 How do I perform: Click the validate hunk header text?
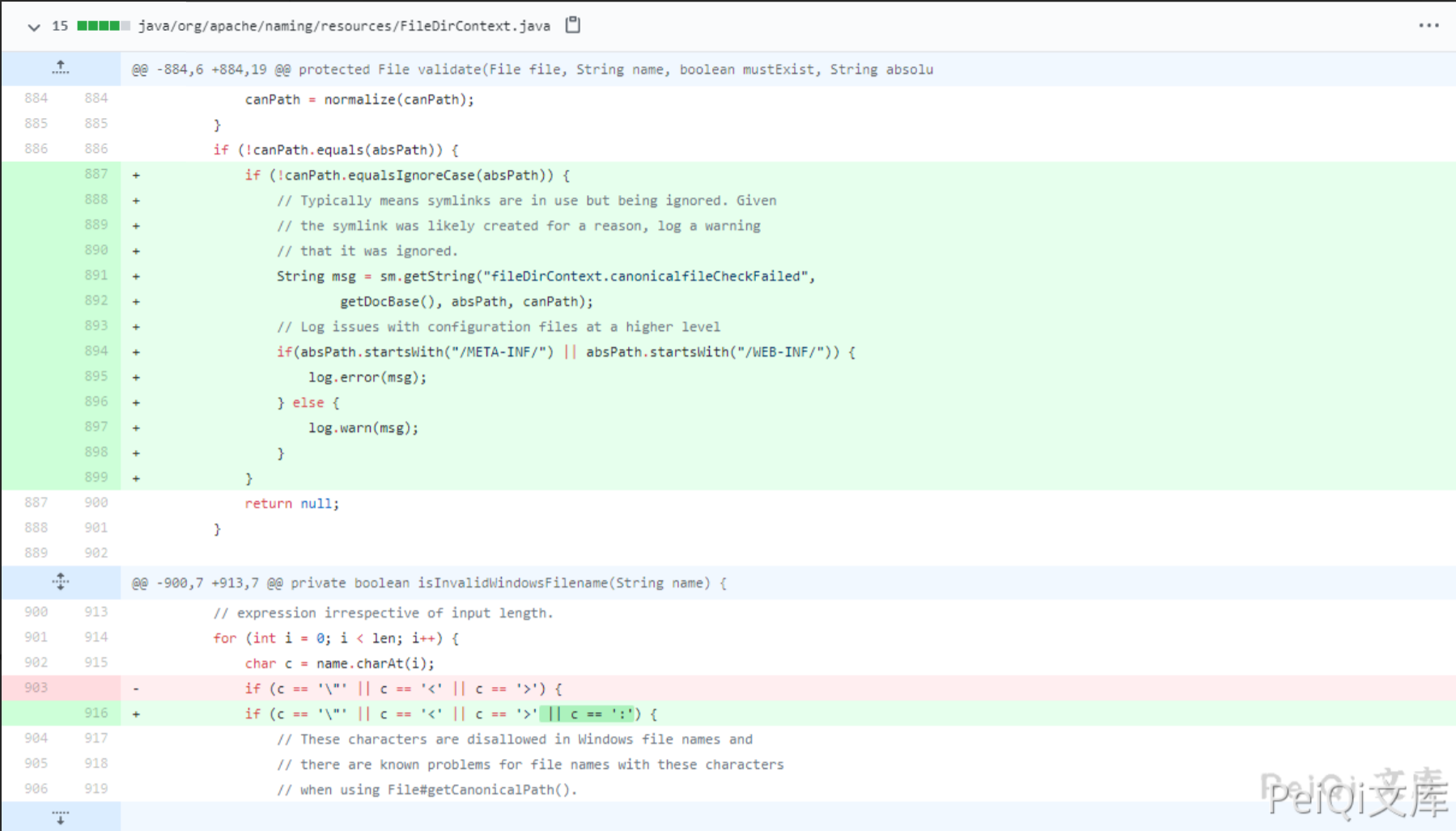tap(532, 70)
